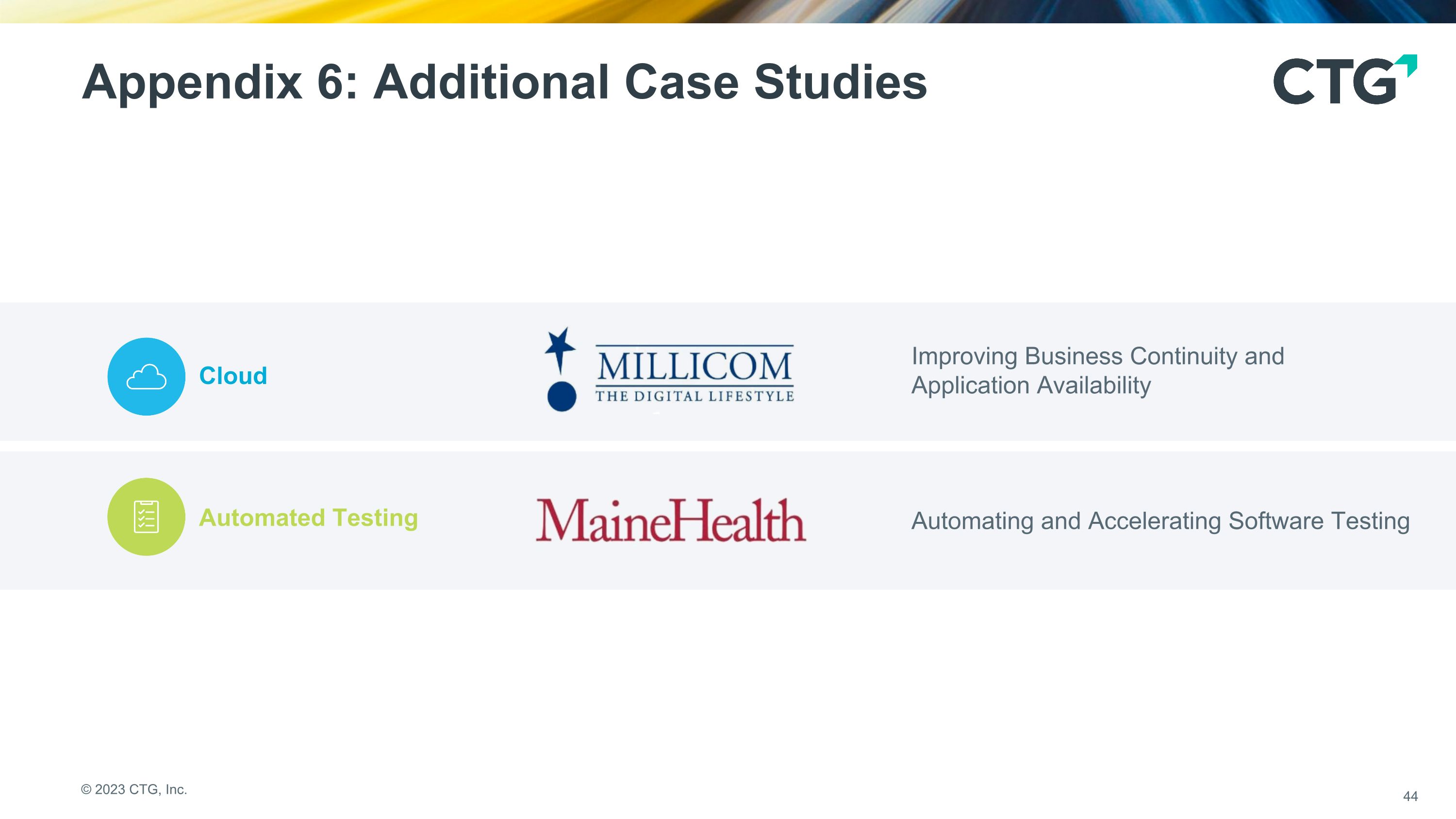Click 'THE DIGITAL LIFESTYLE' tagline
1456x819 pixels.
point(695,396)
